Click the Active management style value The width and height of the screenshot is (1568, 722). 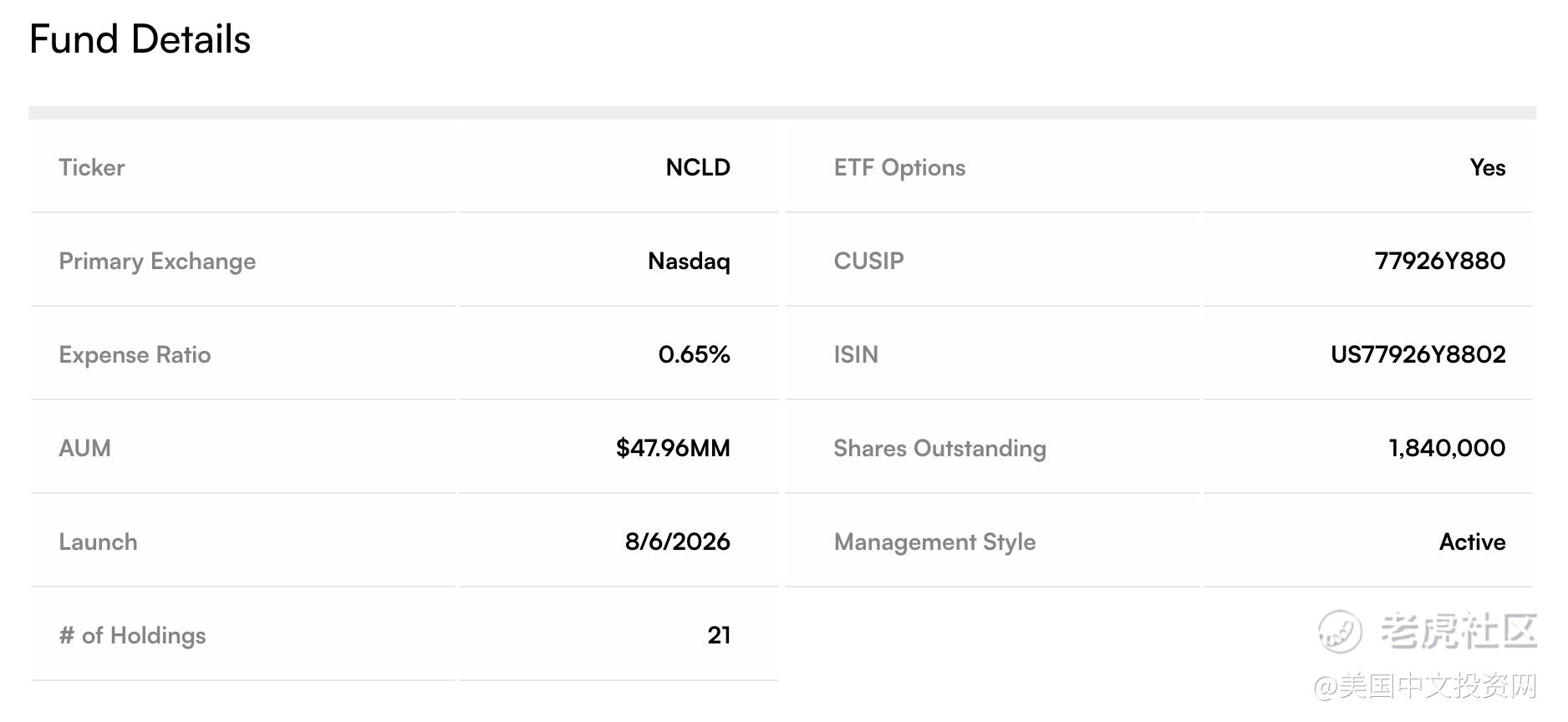[1472, 541]
